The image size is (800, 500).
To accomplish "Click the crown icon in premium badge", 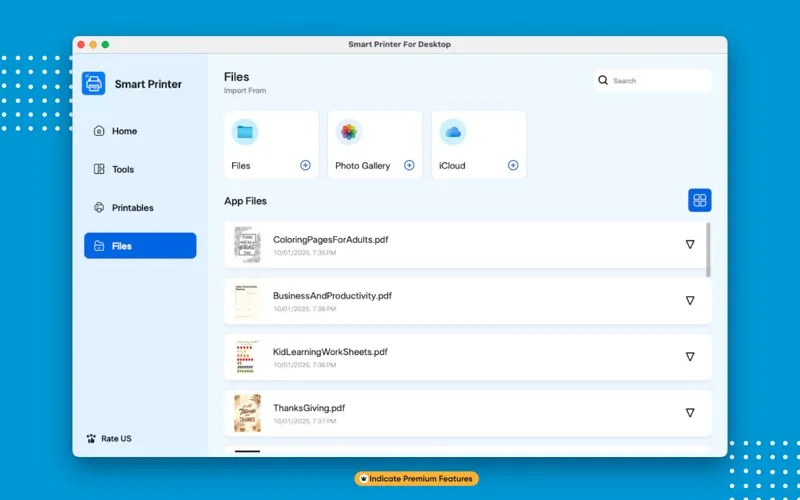I will (363, 479).
